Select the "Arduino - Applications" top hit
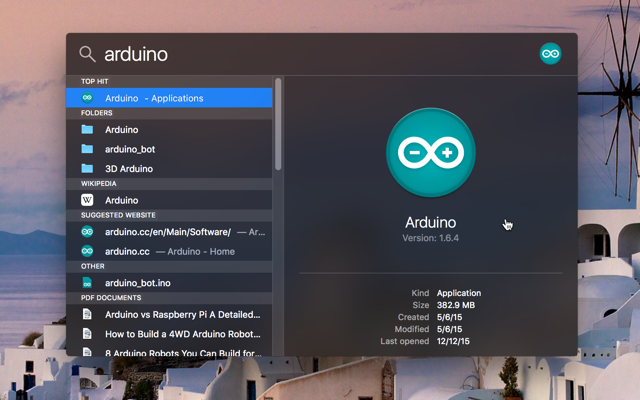 tap(154, 98)
